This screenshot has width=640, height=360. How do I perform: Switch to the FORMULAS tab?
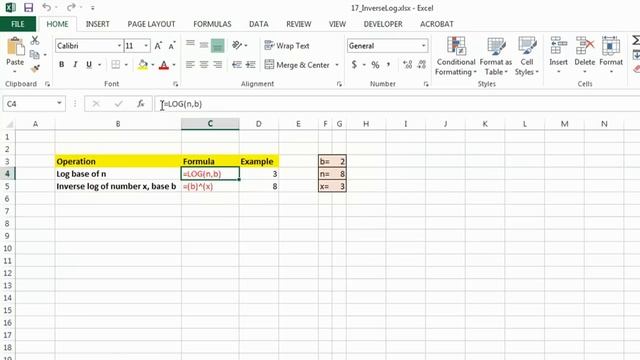[212, 24]
